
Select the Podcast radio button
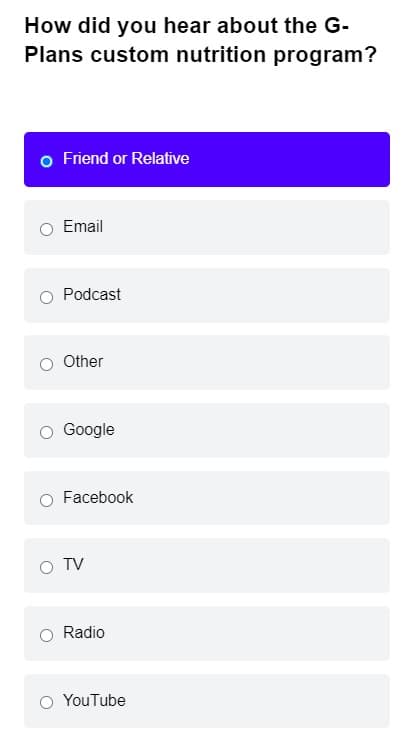46,297
